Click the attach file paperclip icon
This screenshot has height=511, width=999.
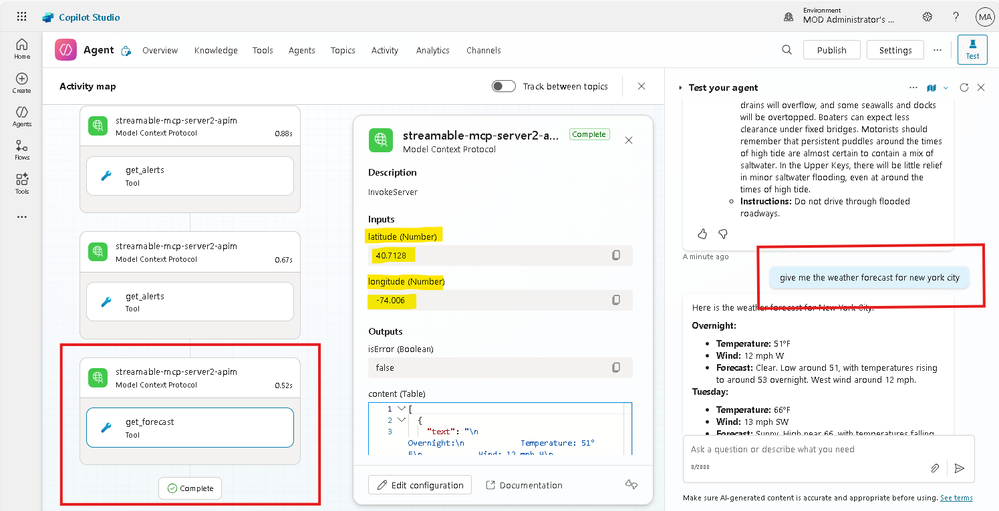coord(935,468)
